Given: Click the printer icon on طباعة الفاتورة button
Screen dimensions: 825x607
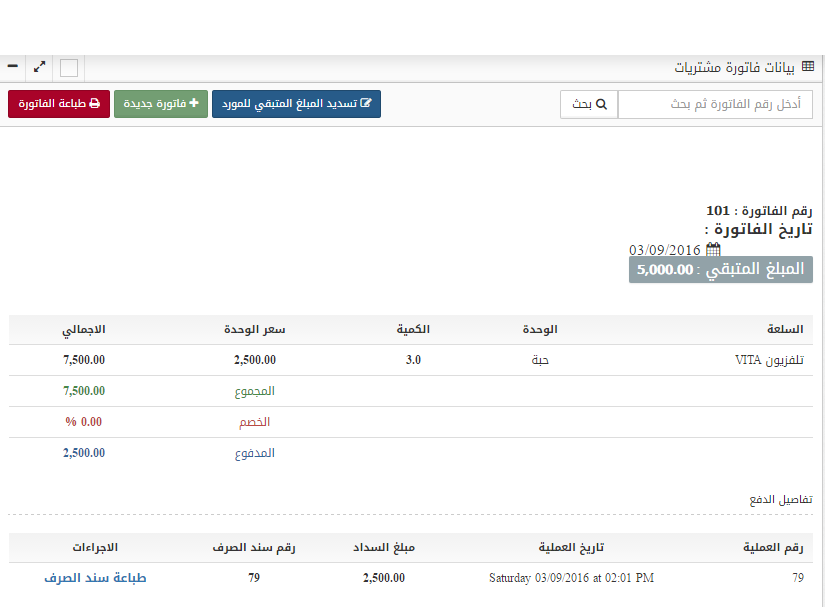Looking at the screenshot, I should [94, 103].
